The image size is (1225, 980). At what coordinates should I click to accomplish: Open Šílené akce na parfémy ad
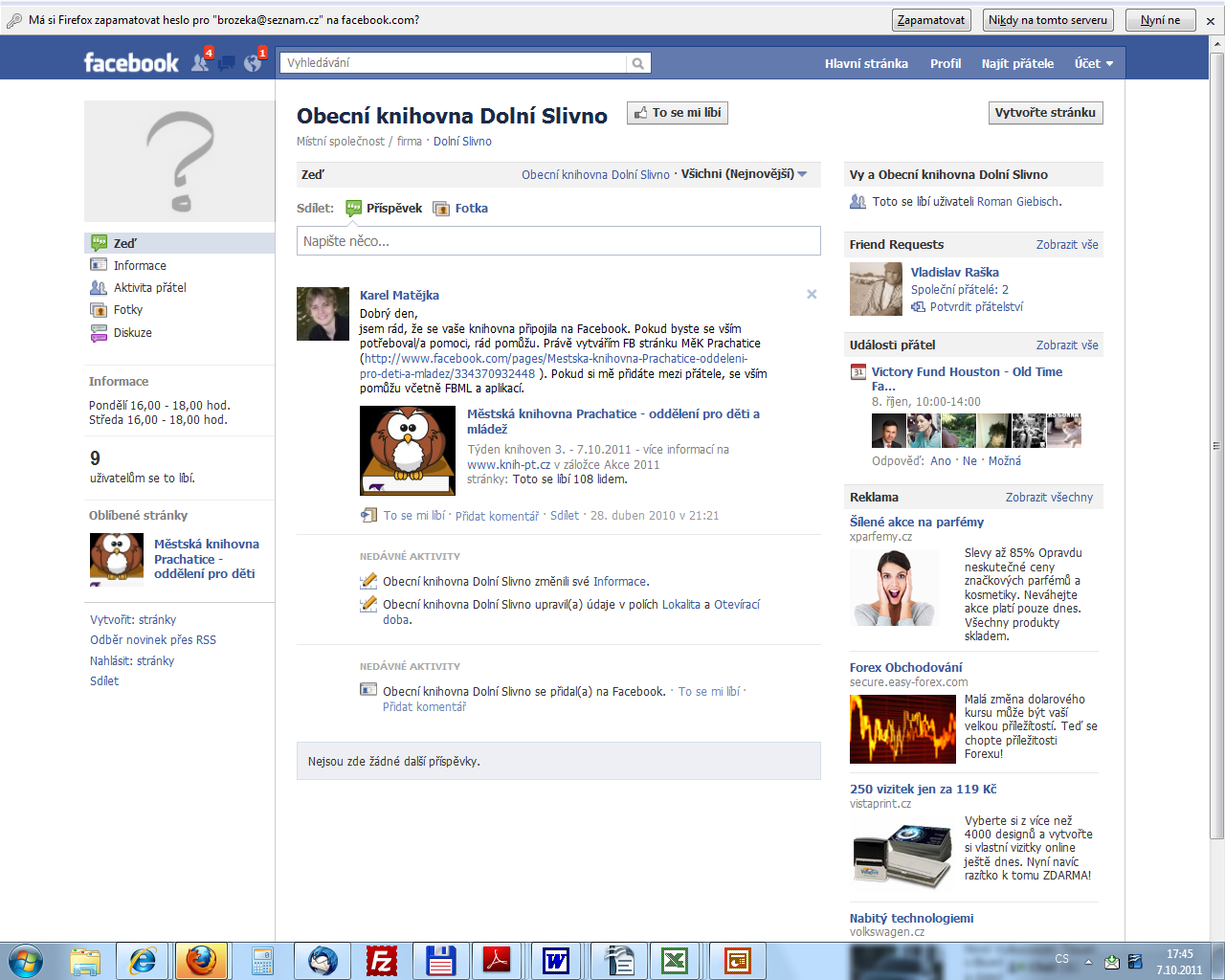coord(917,523)
